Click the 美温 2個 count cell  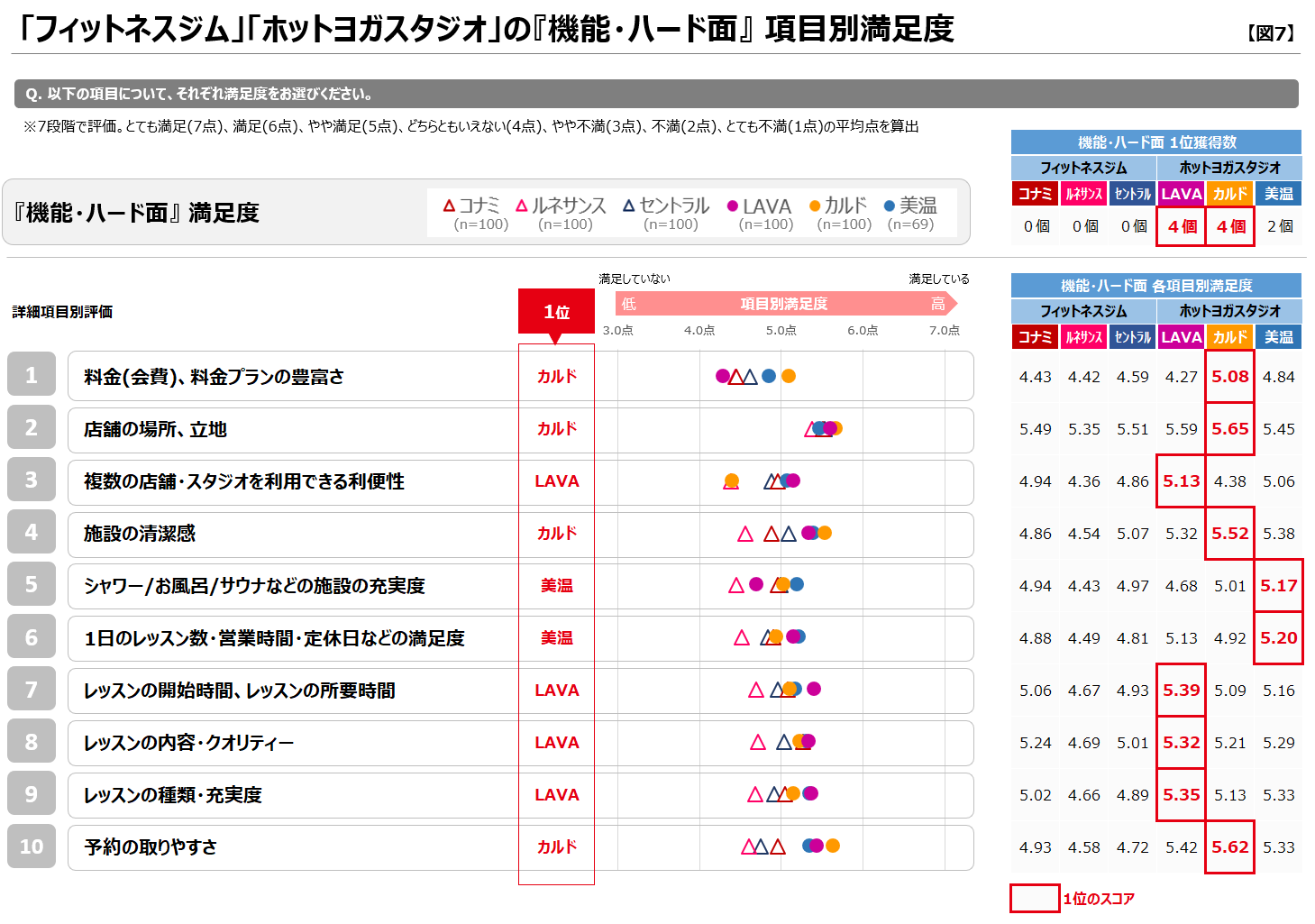[x=1279, y=226]
